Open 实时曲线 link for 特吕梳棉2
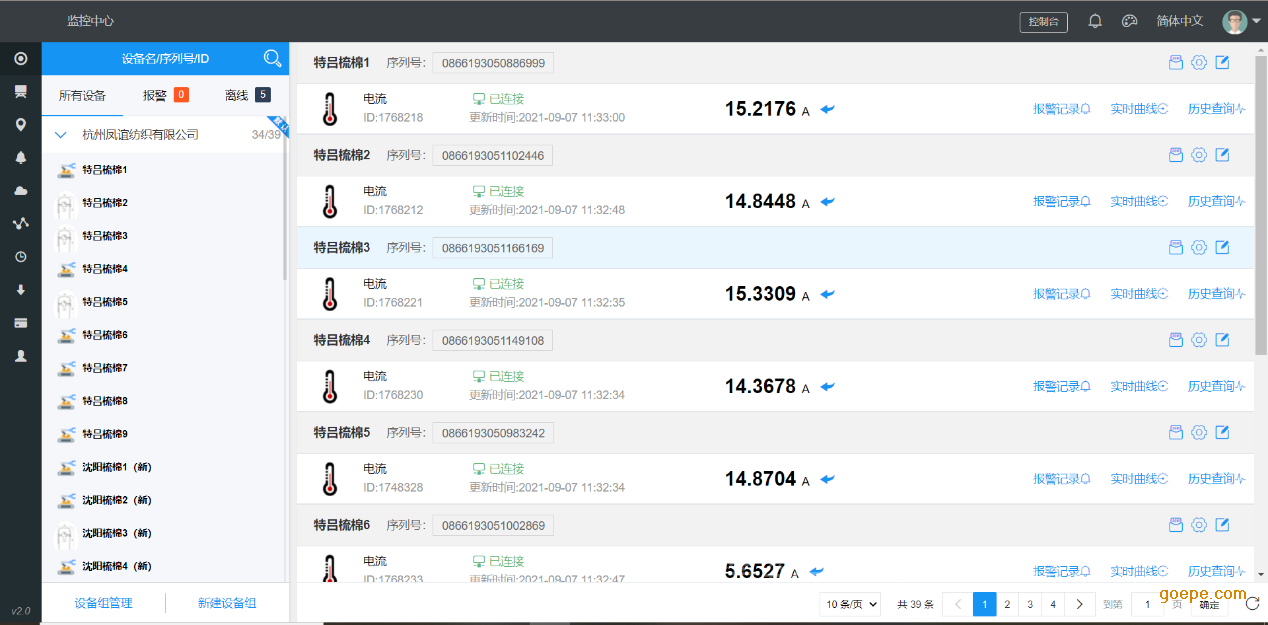The width and height of the screenshot is (1268, 625). click(1138, 202)
